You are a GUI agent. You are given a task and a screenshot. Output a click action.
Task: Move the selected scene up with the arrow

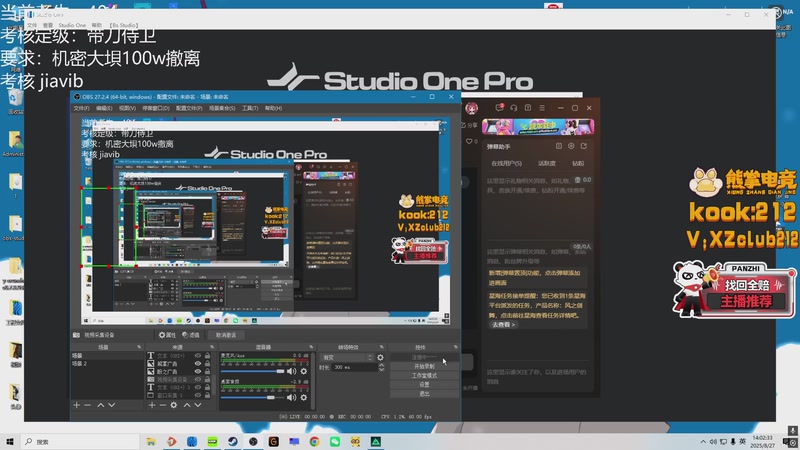click(101, 405)
